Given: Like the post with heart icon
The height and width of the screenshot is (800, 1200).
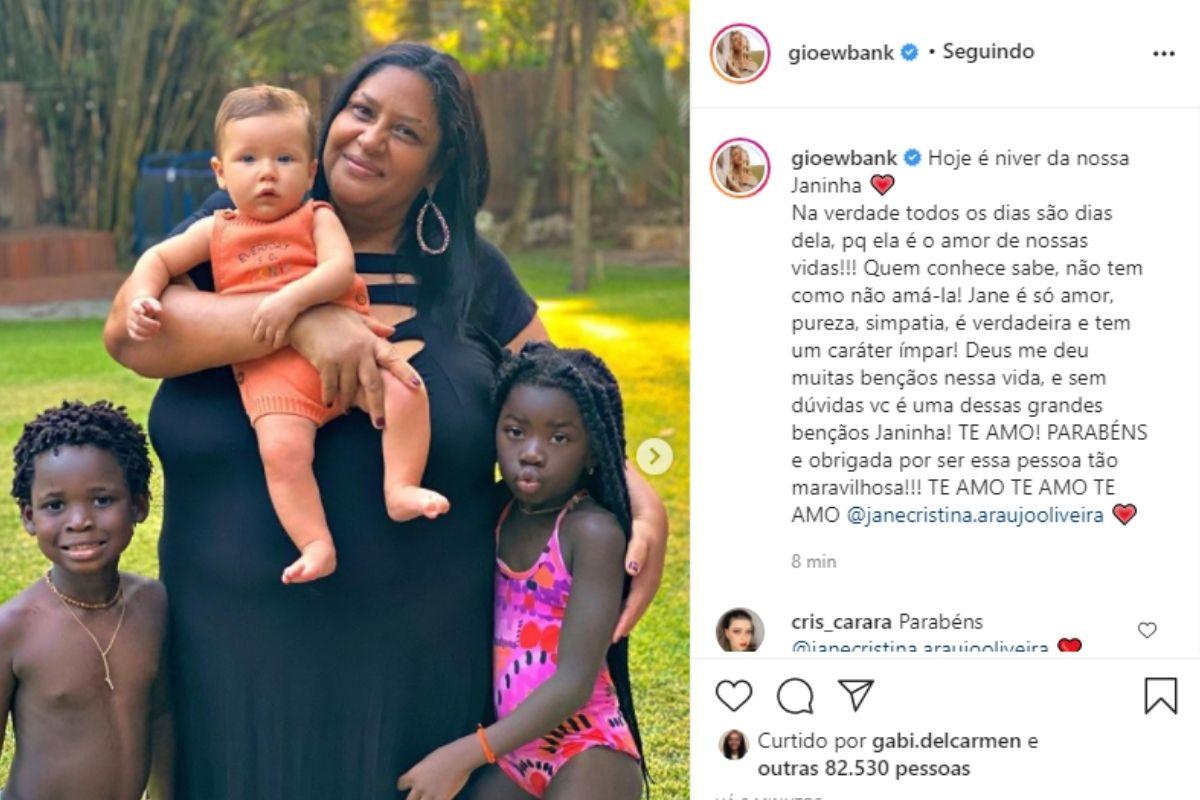Looking at the screenshot, I should coord(733,695).
